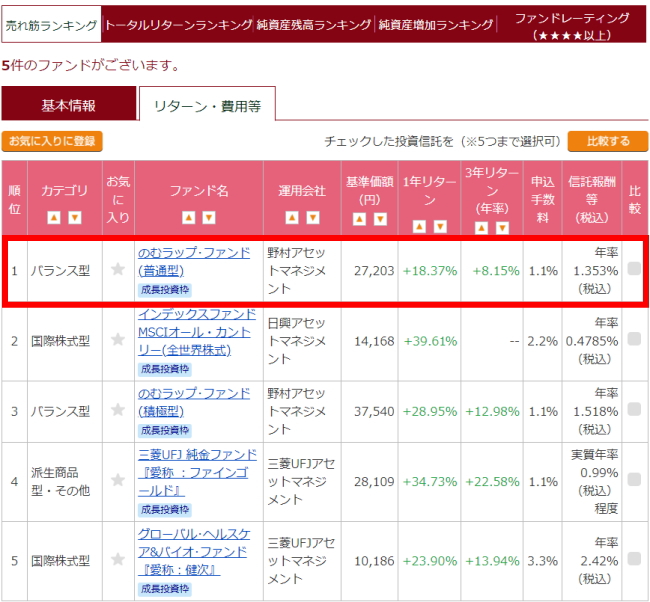
Task: Click 比較する button
Action: 608,141
